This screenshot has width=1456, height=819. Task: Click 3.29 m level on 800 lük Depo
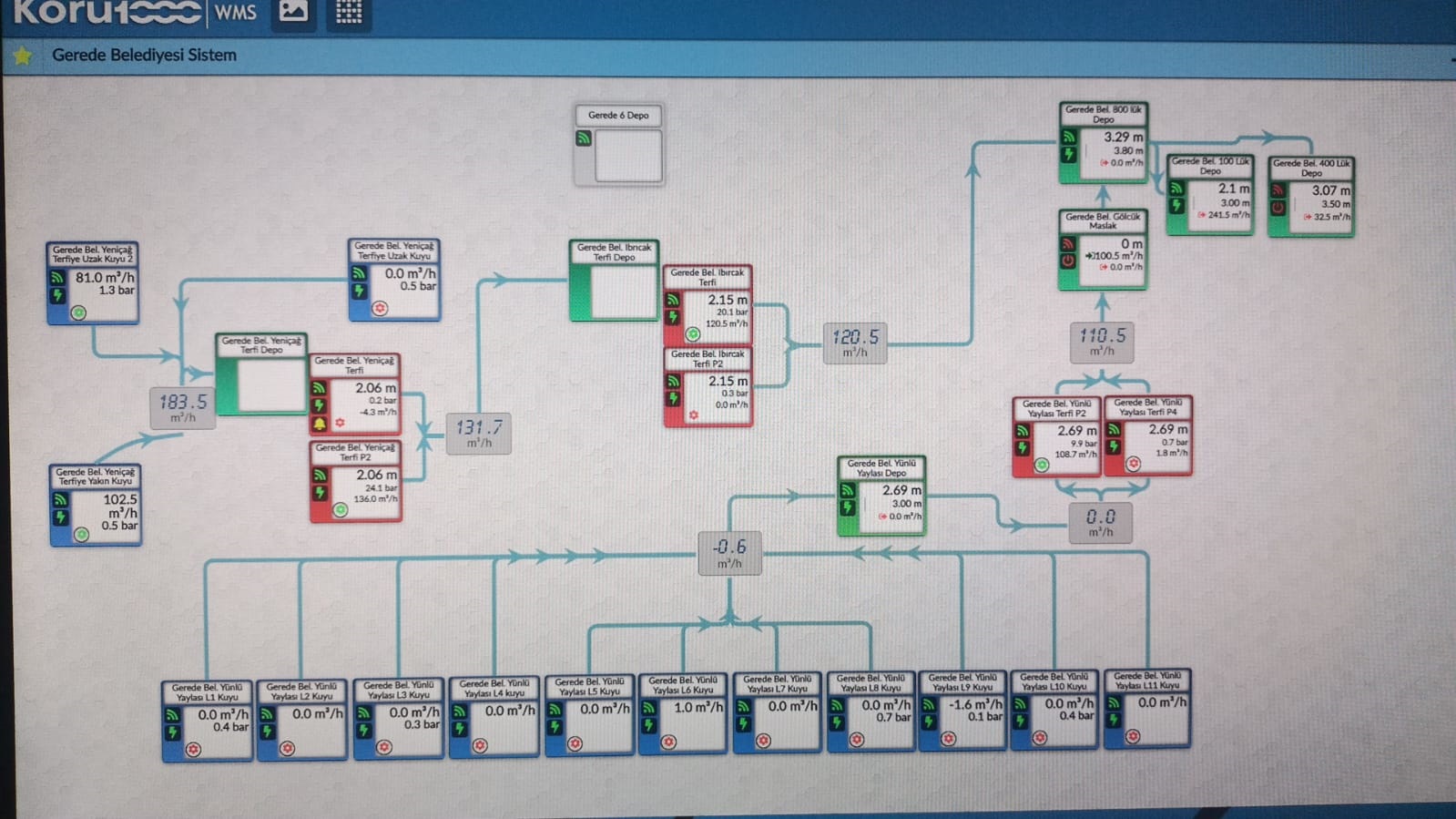coord(1124,137)
